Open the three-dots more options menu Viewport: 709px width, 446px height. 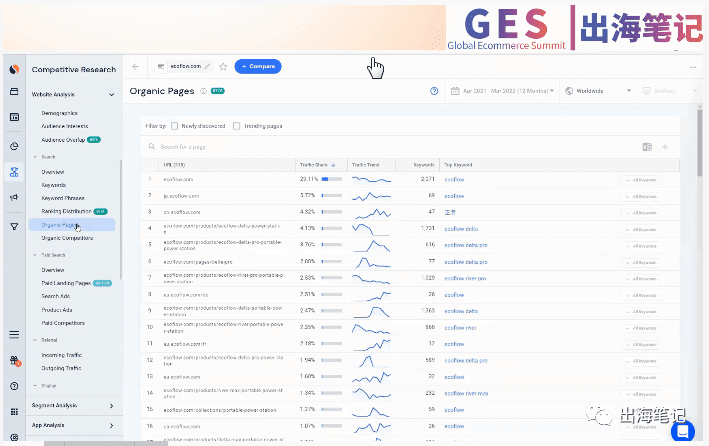693,67
